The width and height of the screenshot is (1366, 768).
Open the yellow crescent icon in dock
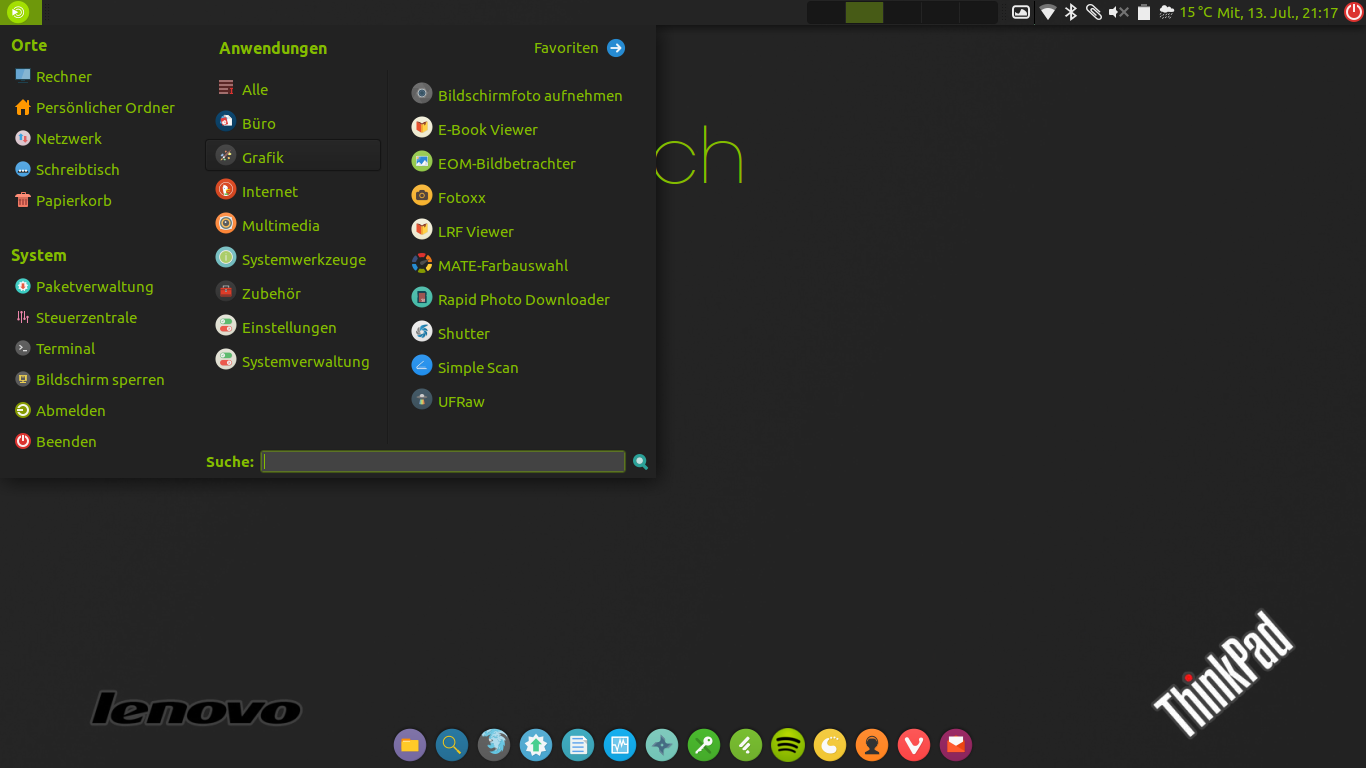point(830,745)
